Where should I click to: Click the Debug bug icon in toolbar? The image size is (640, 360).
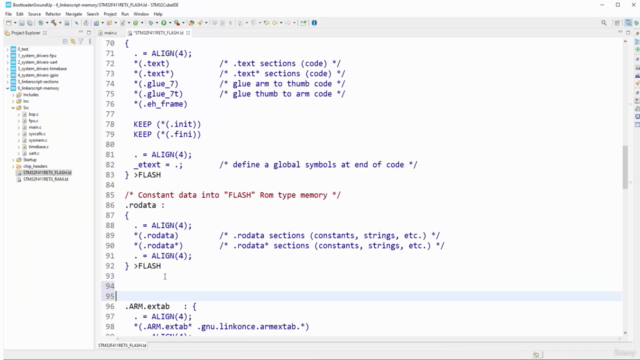(151, 23)
